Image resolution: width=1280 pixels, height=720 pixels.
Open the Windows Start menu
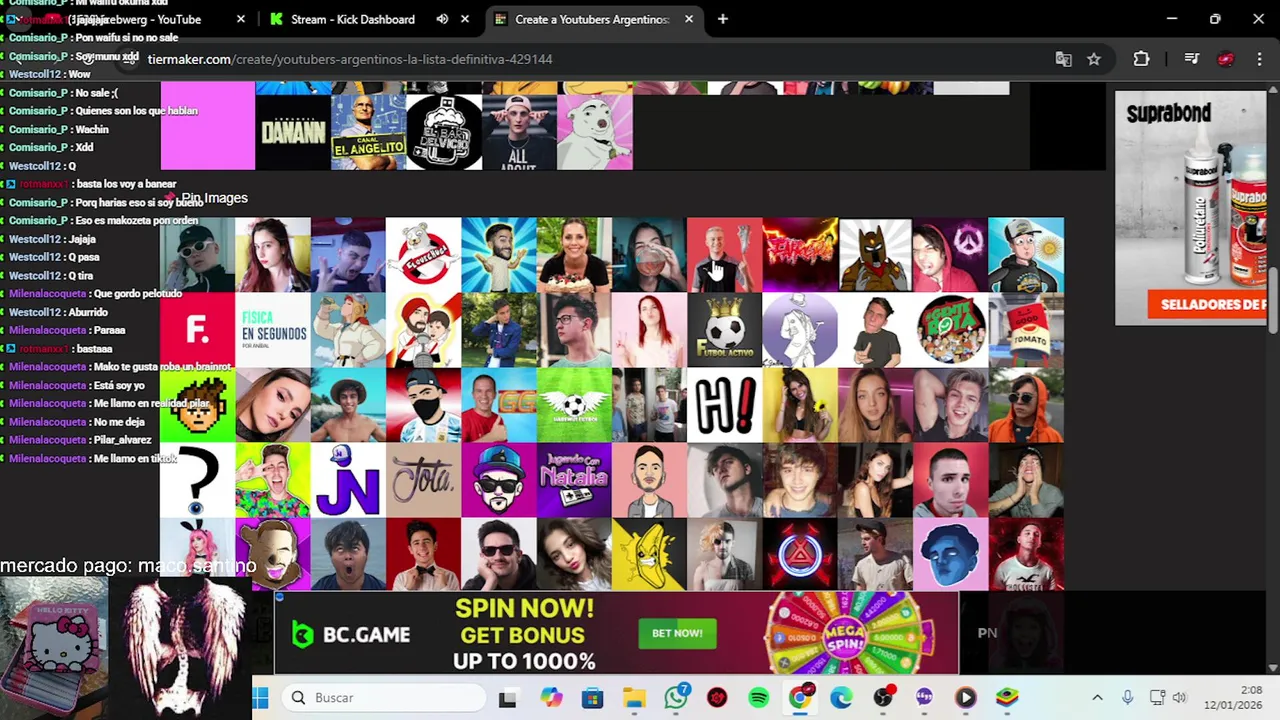click(x=262, y=698)
